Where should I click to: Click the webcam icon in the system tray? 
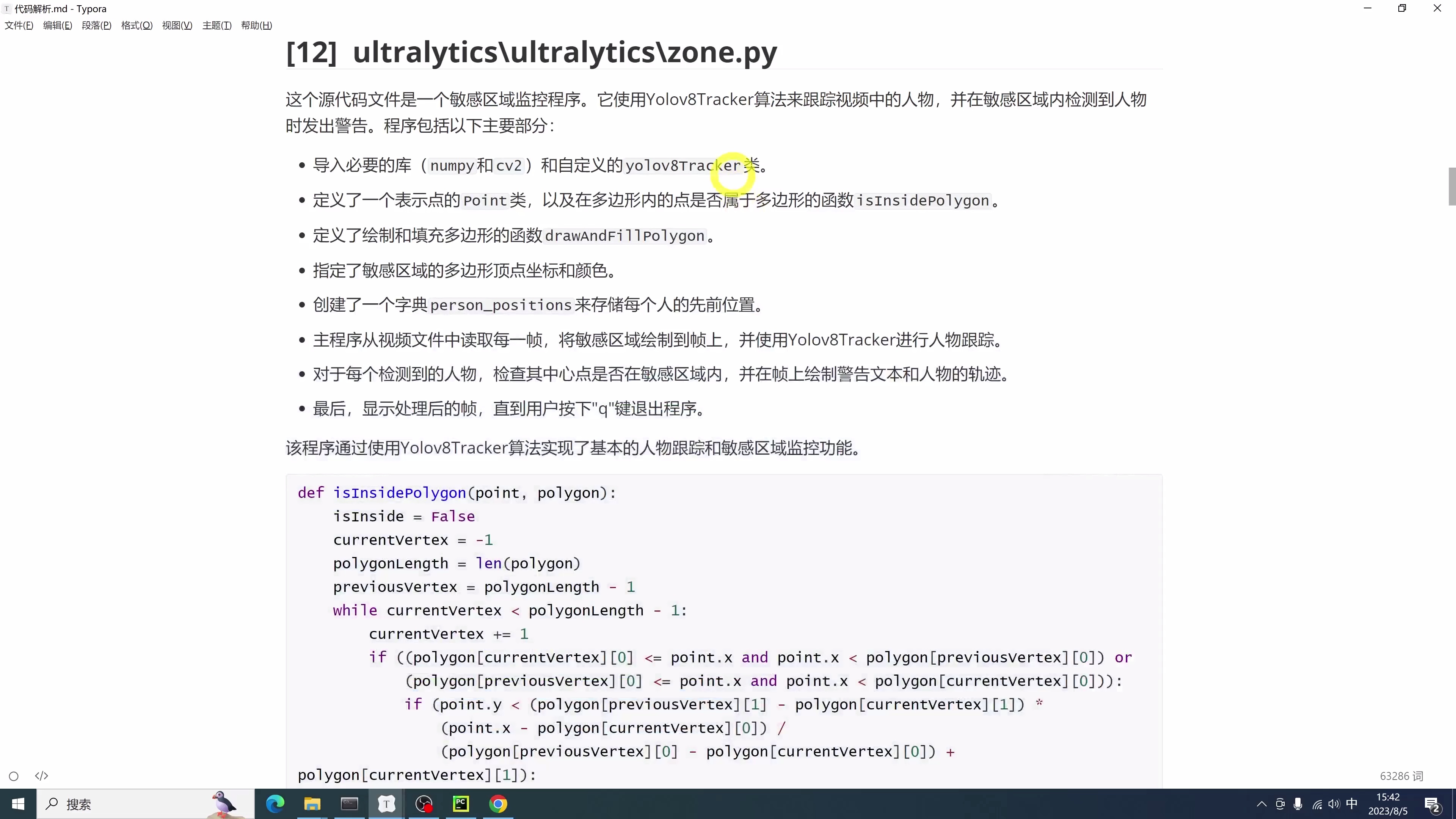point(1280,804)
